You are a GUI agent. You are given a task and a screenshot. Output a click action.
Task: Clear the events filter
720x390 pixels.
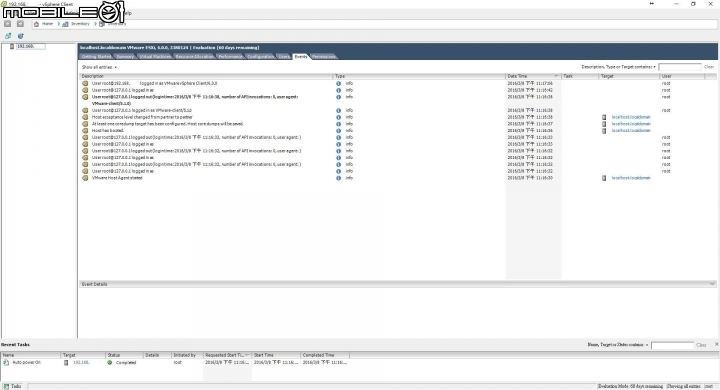tap(709, 67)
